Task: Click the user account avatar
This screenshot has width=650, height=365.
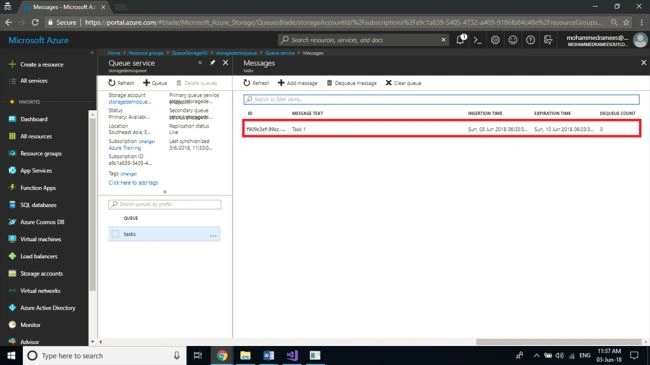Action: [x=640, y=40]
